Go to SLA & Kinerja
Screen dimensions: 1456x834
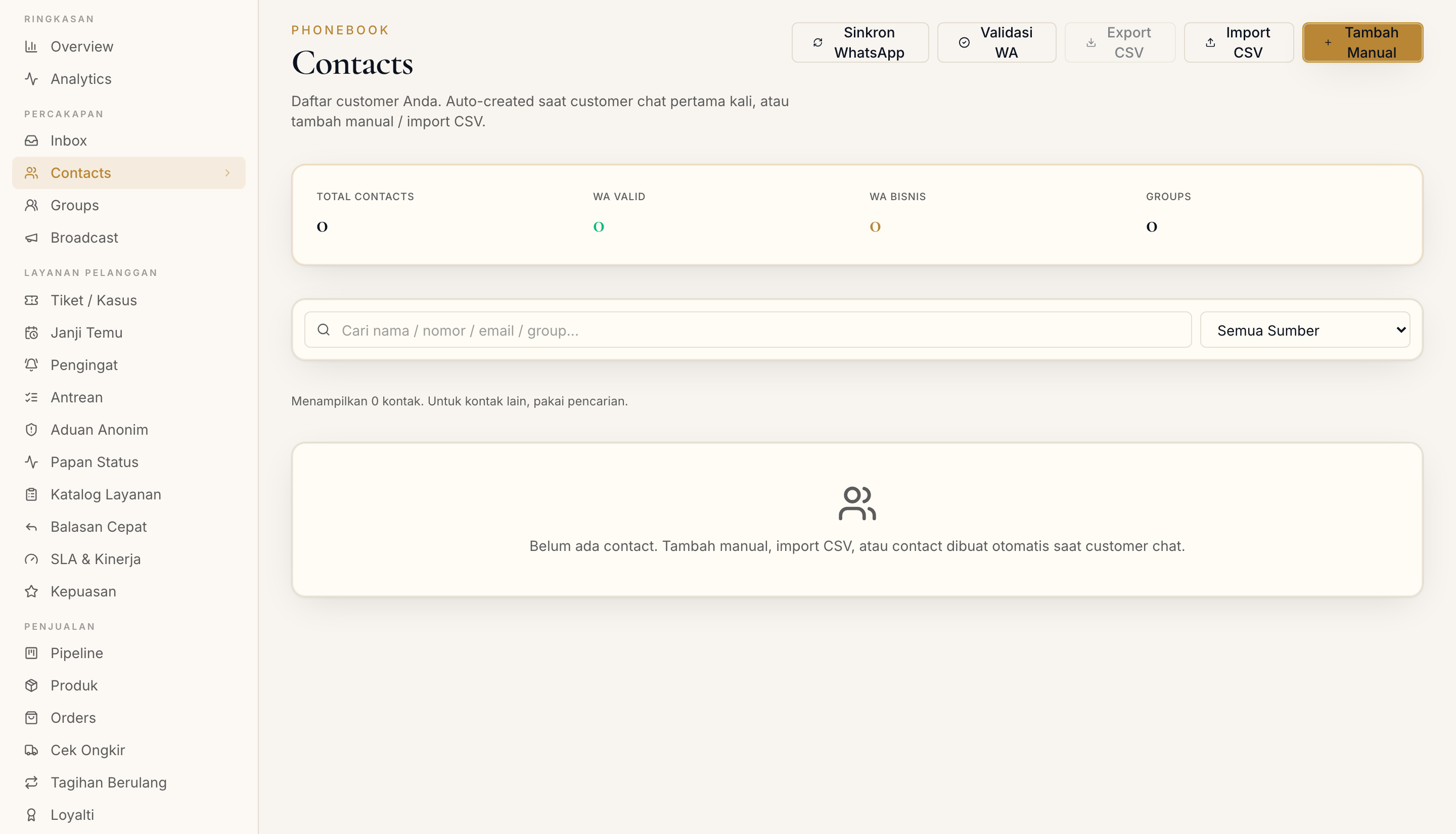(129, 559)
